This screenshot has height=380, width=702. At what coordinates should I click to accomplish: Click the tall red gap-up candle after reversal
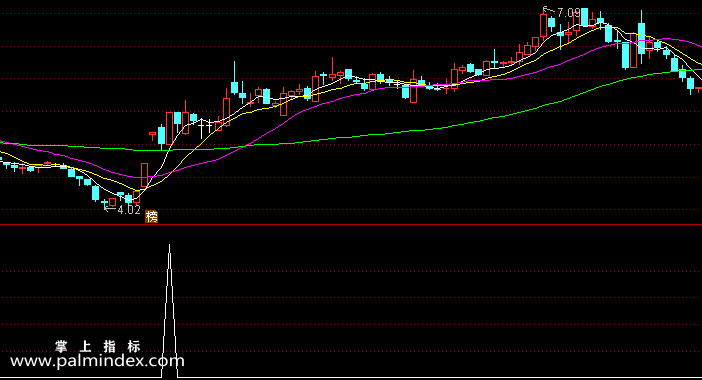[169, 128]
